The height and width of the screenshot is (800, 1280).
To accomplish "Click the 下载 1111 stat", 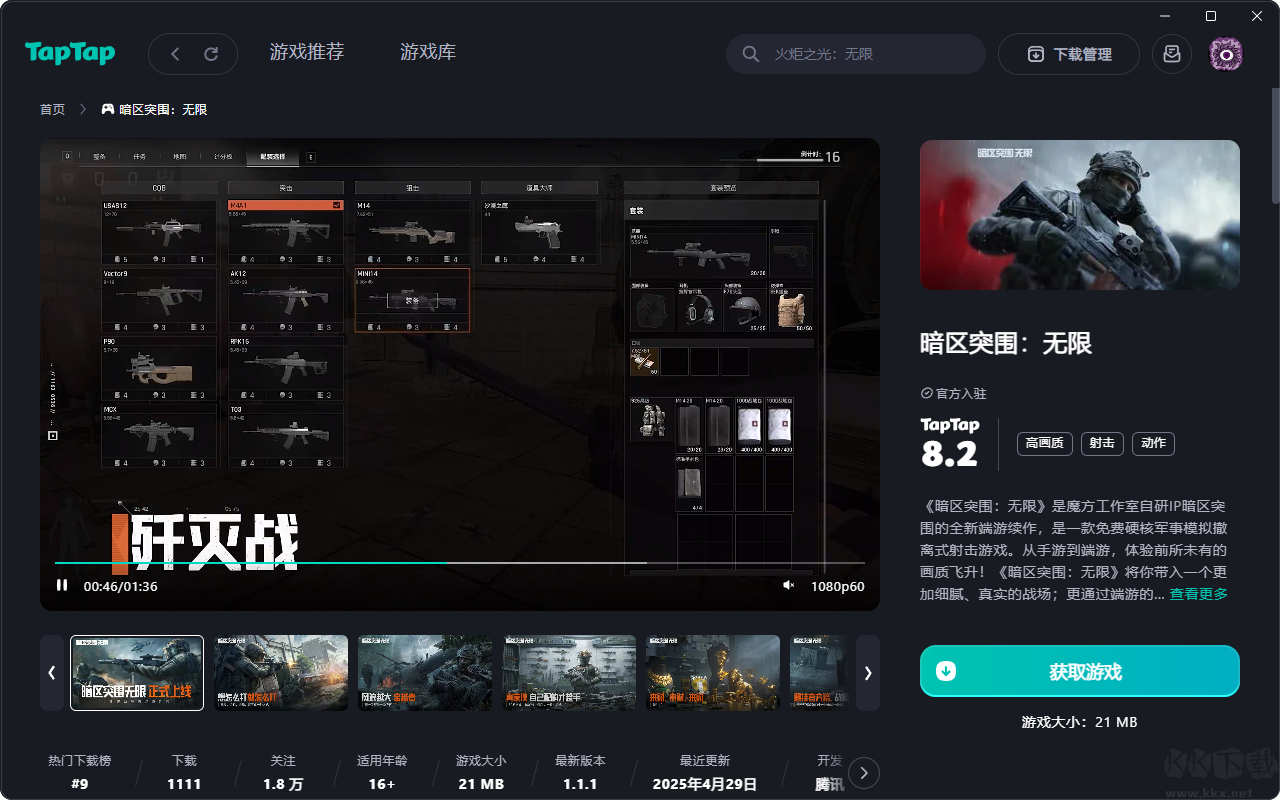I will [184, 772].
